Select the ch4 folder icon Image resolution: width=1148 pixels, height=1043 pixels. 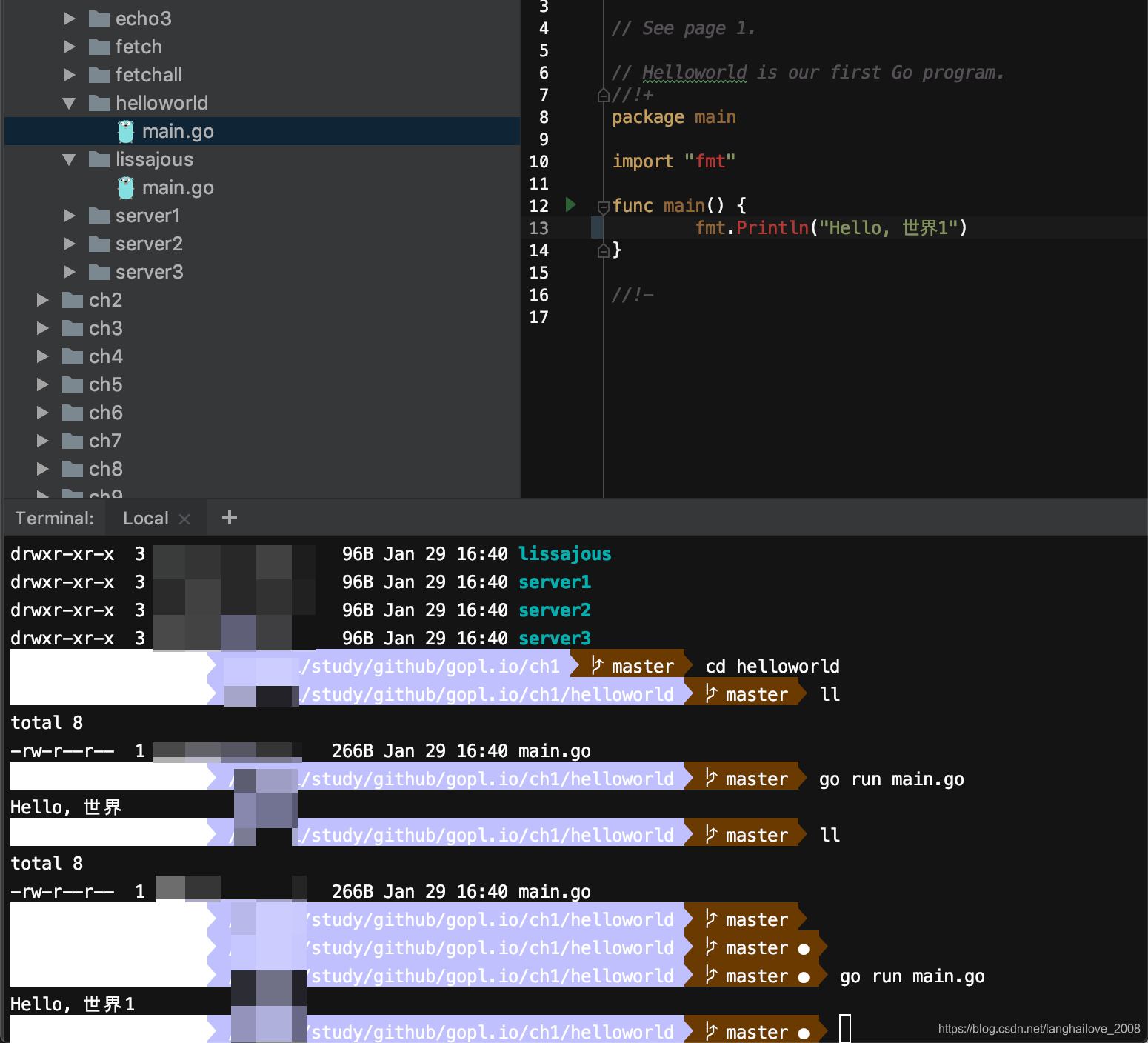[73, 356]
